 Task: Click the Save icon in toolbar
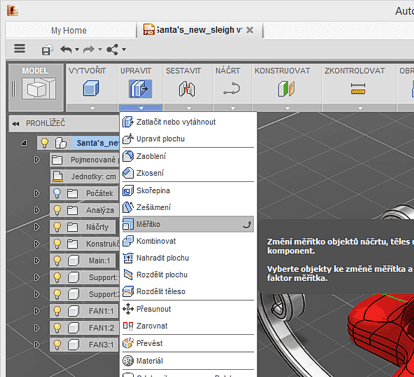click(47, 50)
